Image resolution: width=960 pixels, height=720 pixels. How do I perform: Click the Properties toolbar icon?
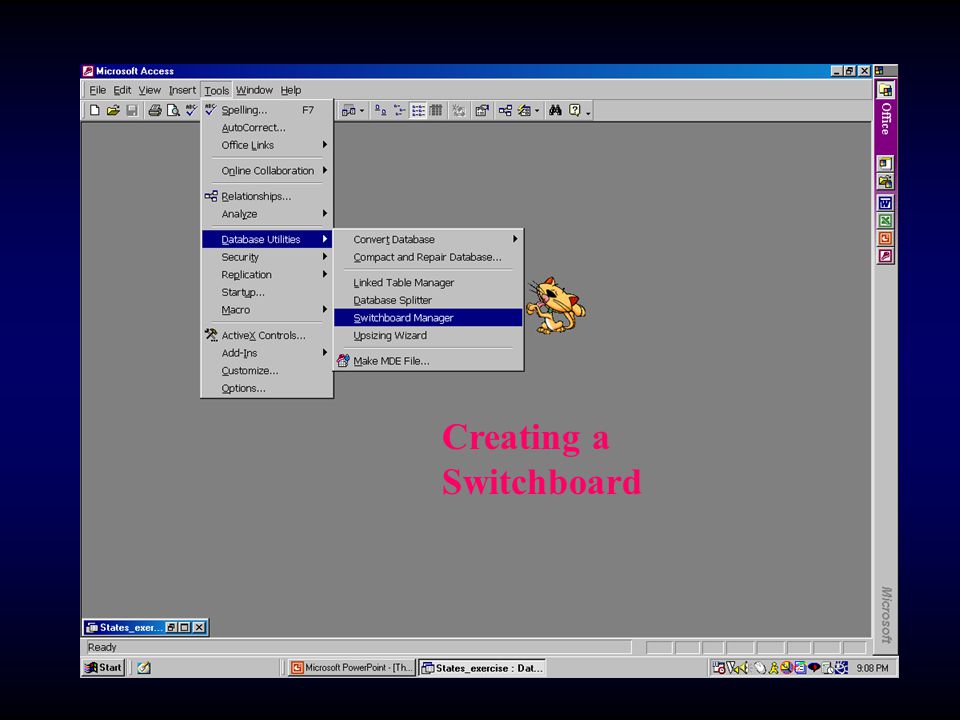[x=482, y=111]
